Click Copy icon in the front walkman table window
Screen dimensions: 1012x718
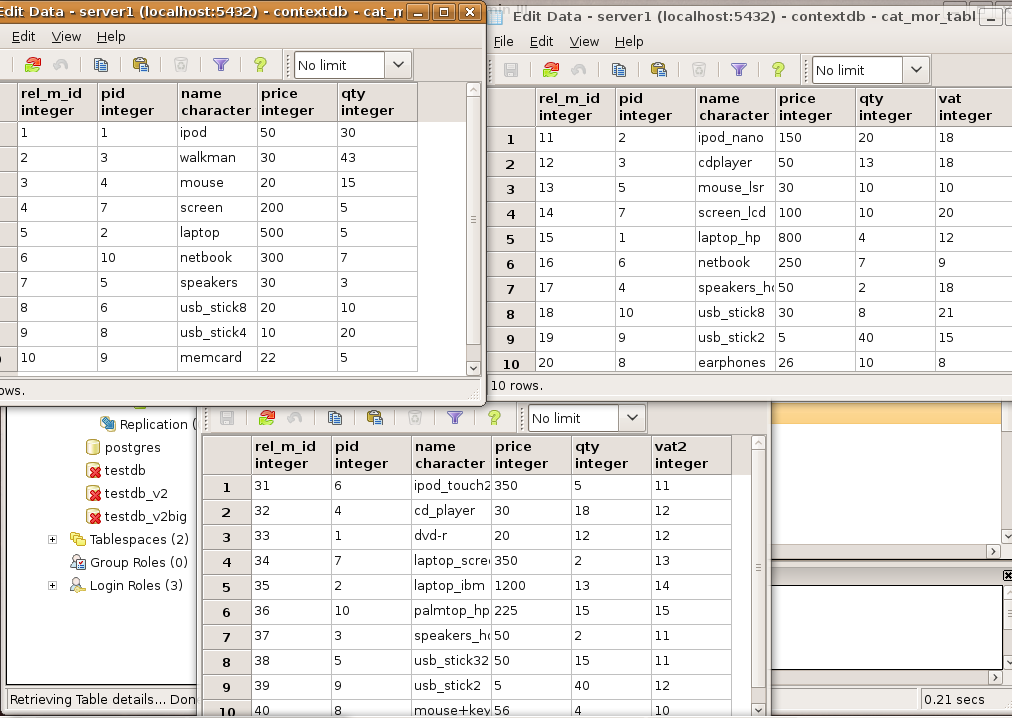[101, 65]
